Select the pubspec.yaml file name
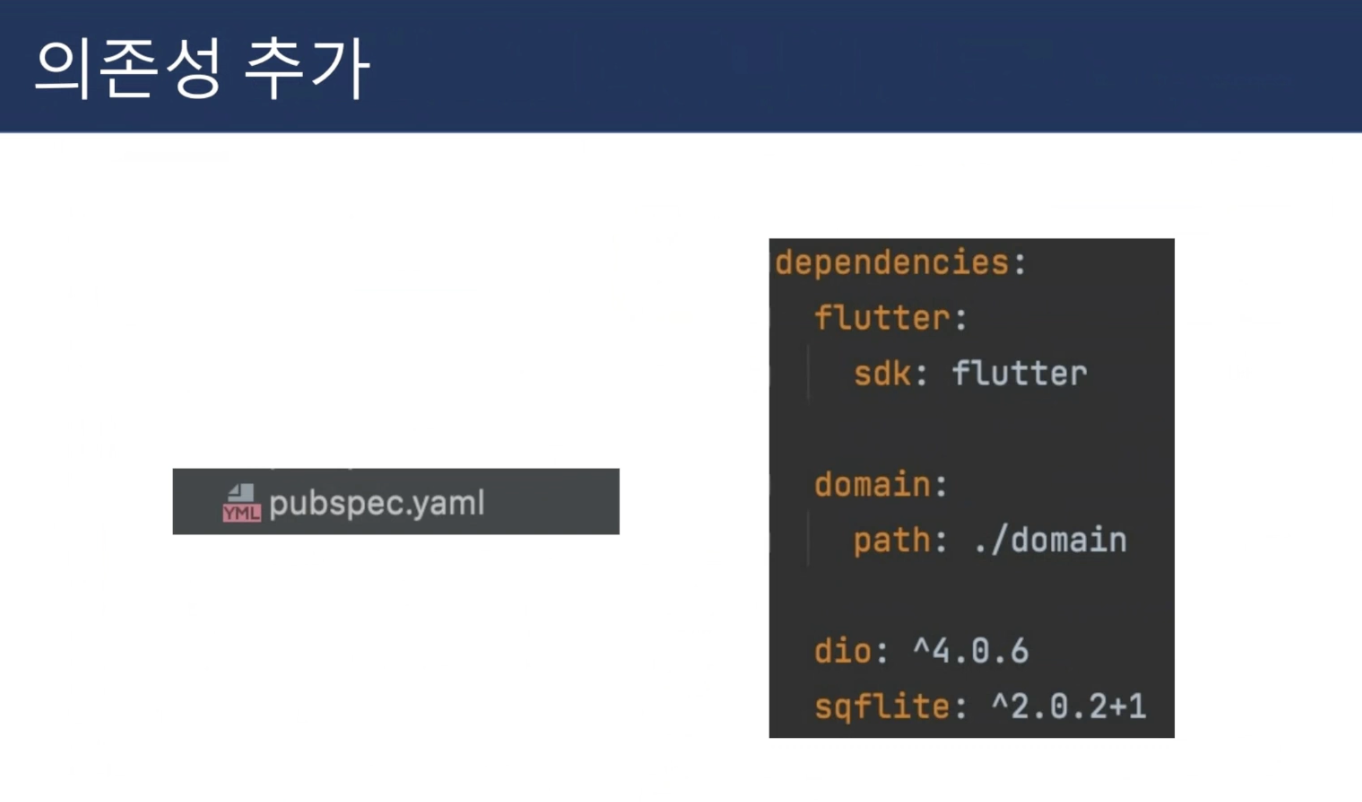This screenshot has width=1362, height=802. pos(377,504)
